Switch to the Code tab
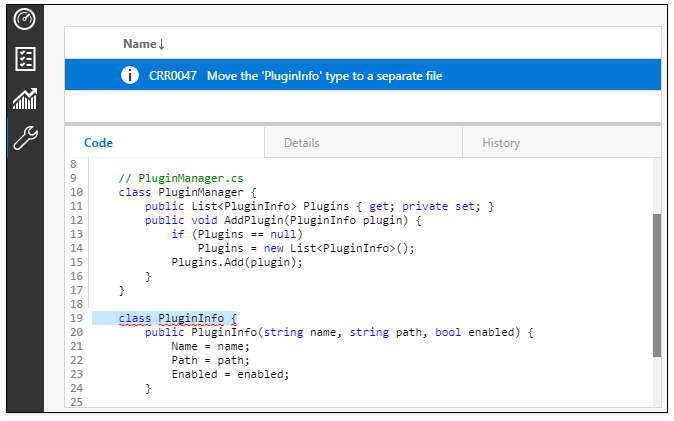 pyautogui.click(x=98, y=143)
